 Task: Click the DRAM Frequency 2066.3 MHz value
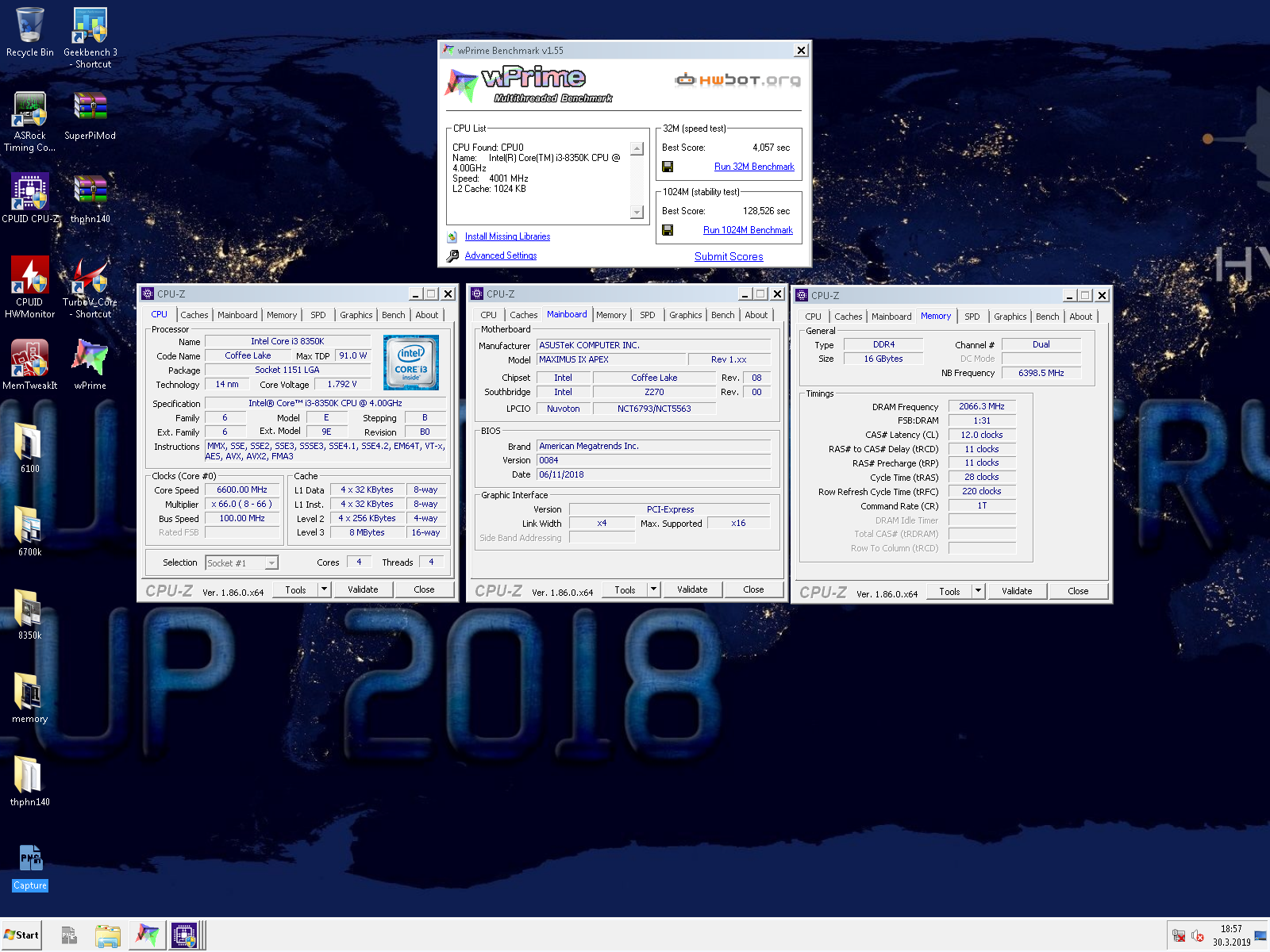point(982,406)
